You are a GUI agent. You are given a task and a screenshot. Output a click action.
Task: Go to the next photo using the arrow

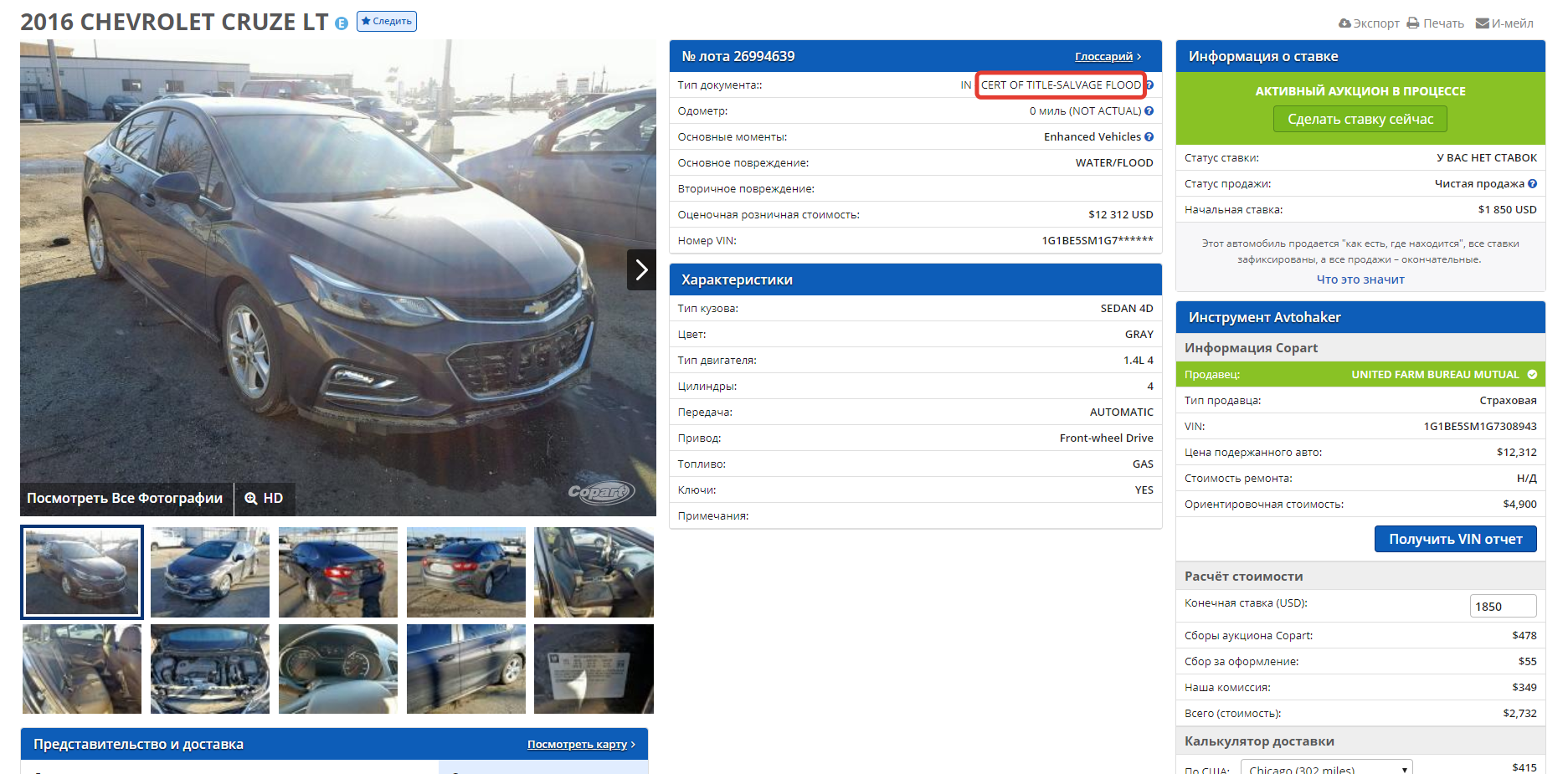tap(641, 269)
